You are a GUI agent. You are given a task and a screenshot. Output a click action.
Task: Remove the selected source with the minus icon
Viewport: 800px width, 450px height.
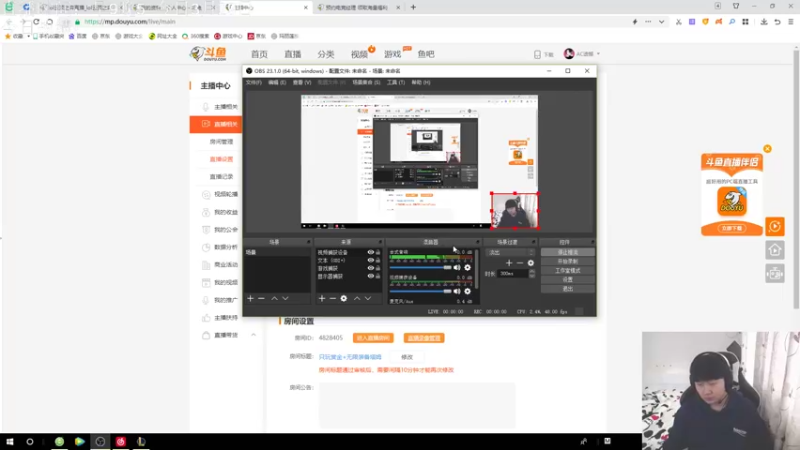[x=333, y=298]
